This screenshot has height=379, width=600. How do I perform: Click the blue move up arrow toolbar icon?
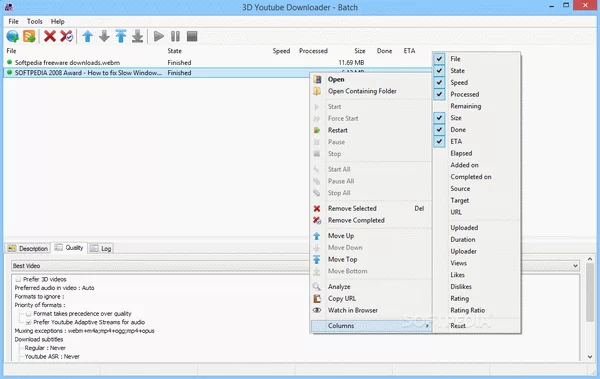(x=88, y=36)
